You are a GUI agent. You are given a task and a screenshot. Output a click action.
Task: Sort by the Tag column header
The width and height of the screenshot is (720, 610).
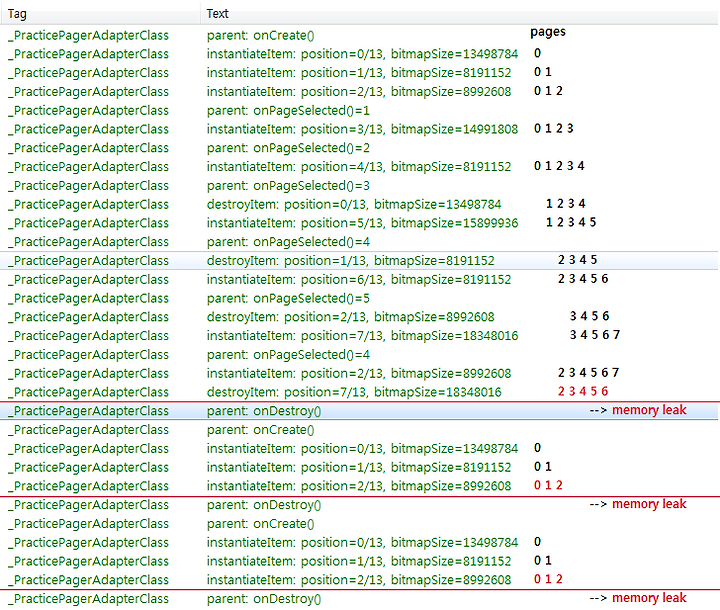(x=100, y=14)
